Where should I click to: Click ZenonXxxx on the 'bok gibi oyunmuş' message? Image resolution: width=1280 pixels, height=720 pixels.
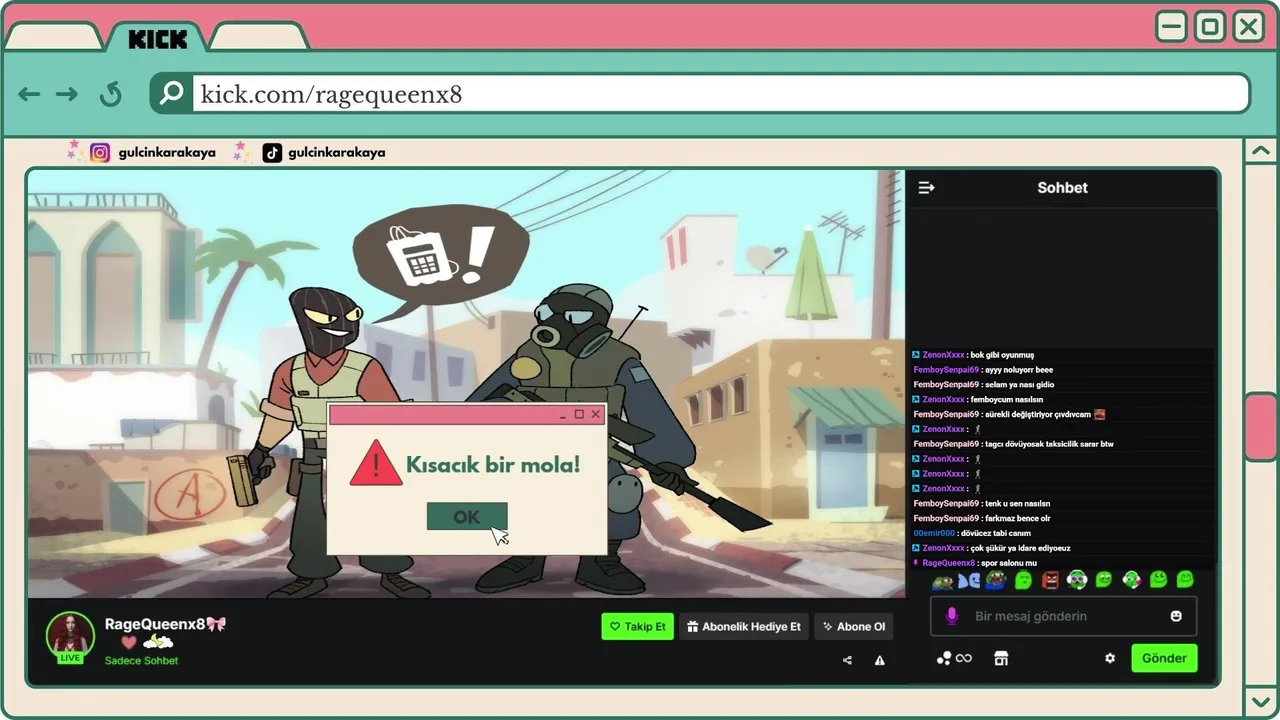pyautogui.click(x=944, y=355)
